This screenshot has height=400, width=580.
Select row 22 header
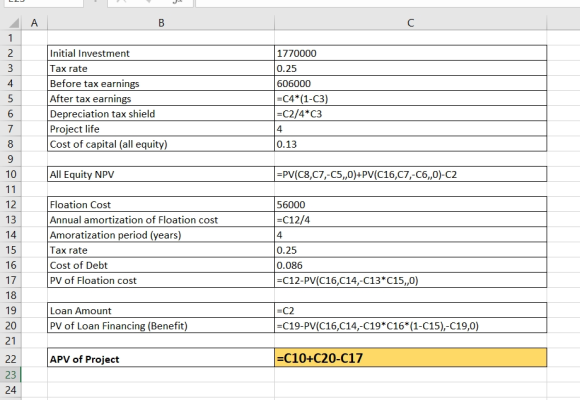pos(11,359)
